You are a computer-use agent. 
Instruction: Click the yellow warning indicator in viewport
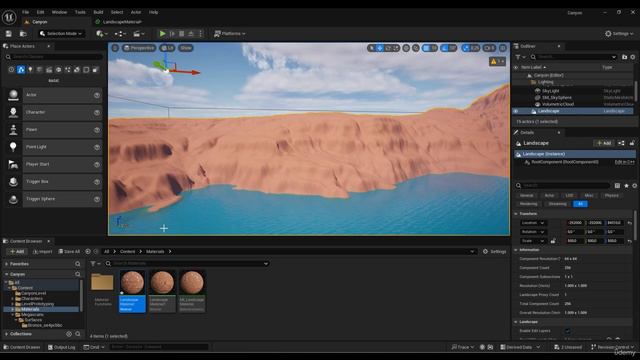[x=497, y=62]
